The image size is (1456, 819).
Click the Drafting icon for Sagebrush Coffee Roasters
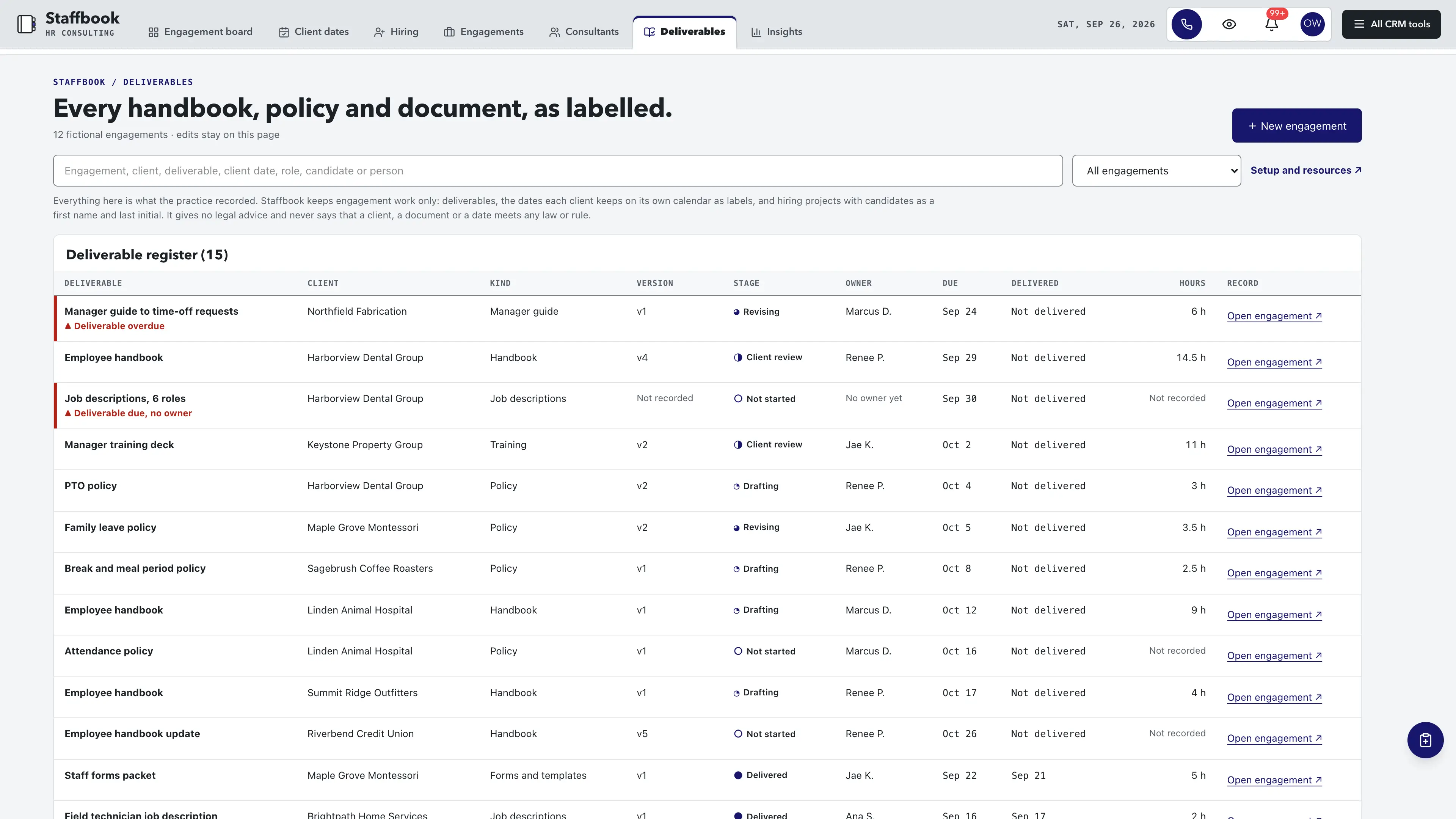[x=736, y=569]
